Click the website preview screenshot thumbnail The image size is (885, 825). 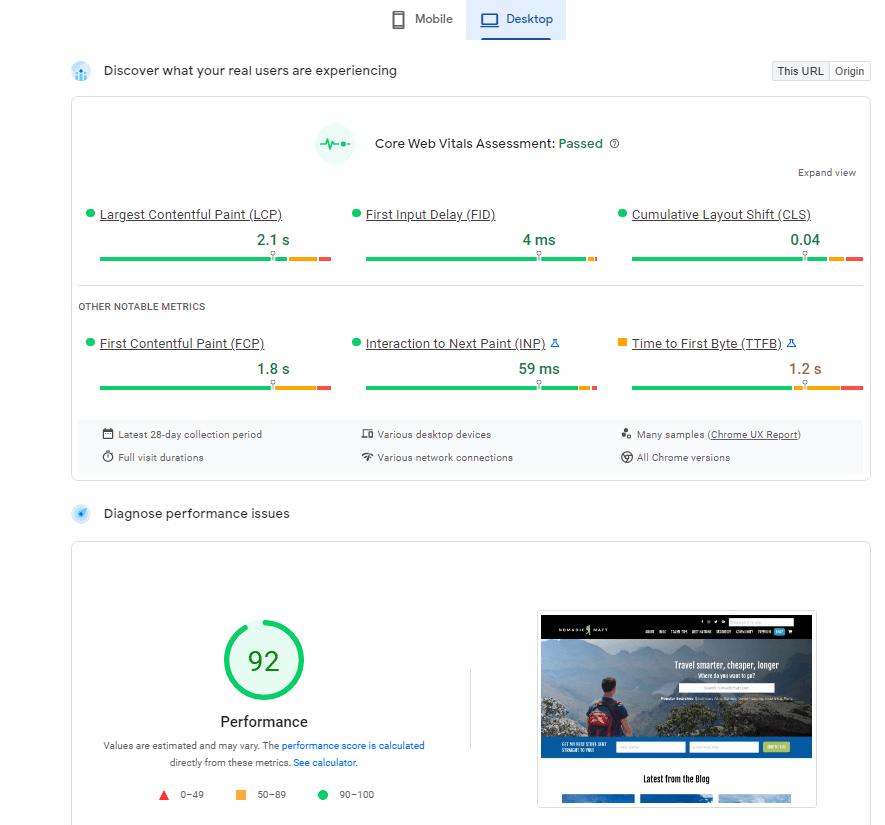coord(676,708)
